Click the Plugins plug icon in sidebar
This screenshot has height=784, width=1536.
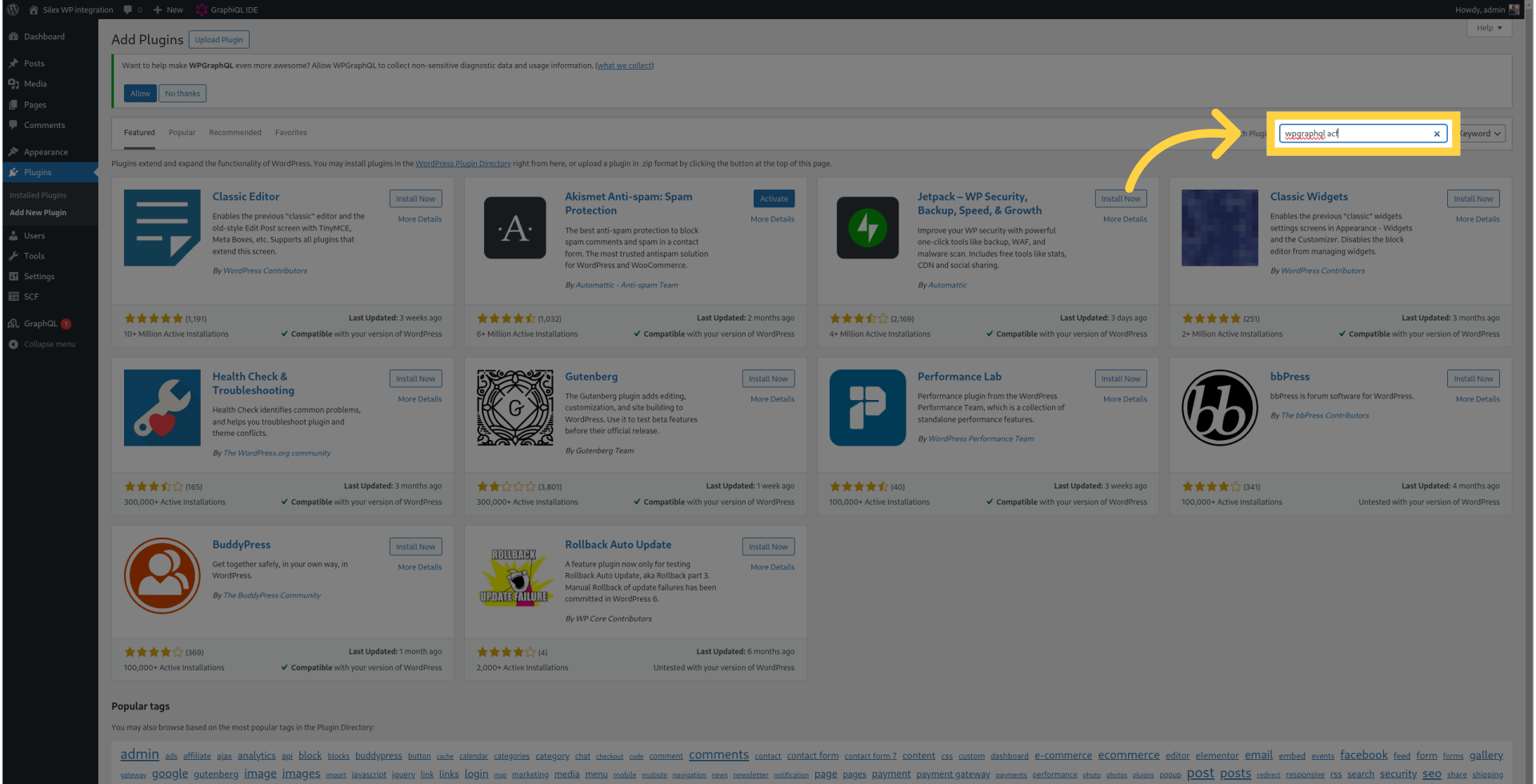point(14,172)
